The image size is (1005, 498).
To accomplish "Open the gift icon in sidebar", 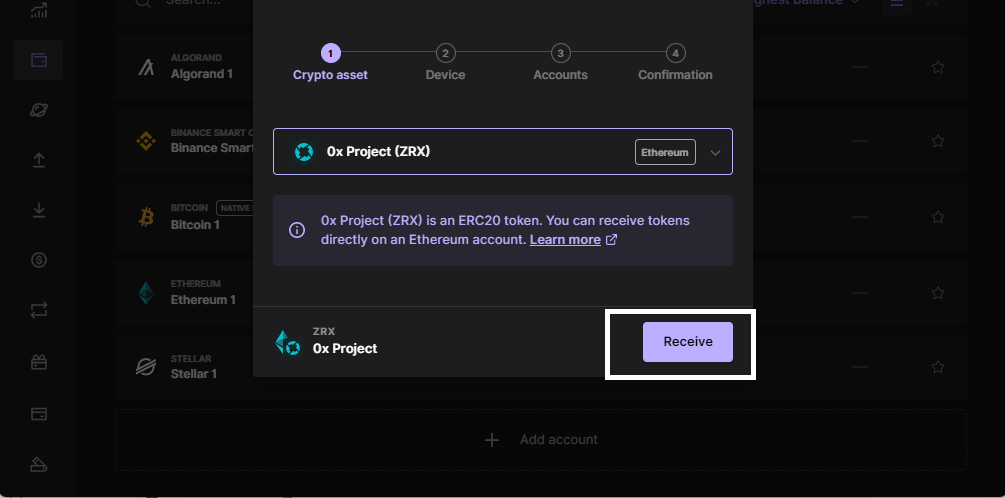I will point(39,362).
